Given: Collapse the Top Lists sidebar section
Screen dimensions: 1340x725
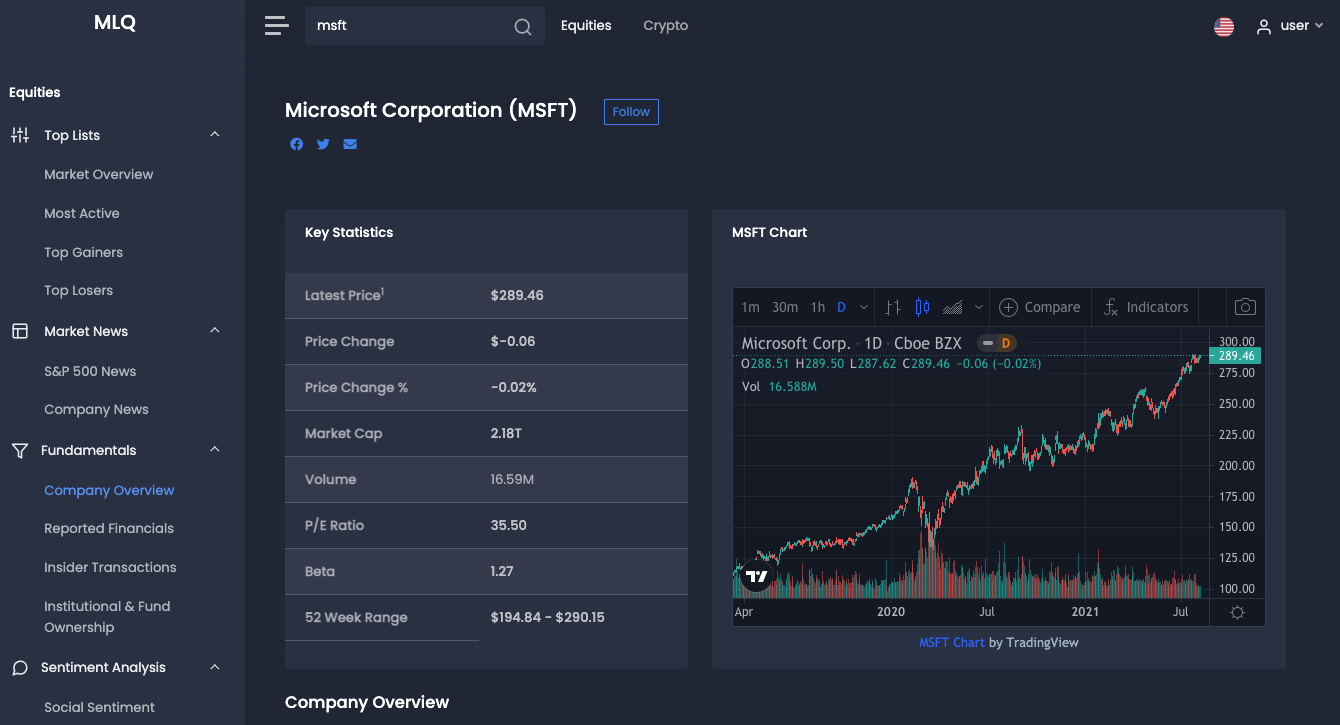Looking at the screenshot, I should click(x=214, y=134).
